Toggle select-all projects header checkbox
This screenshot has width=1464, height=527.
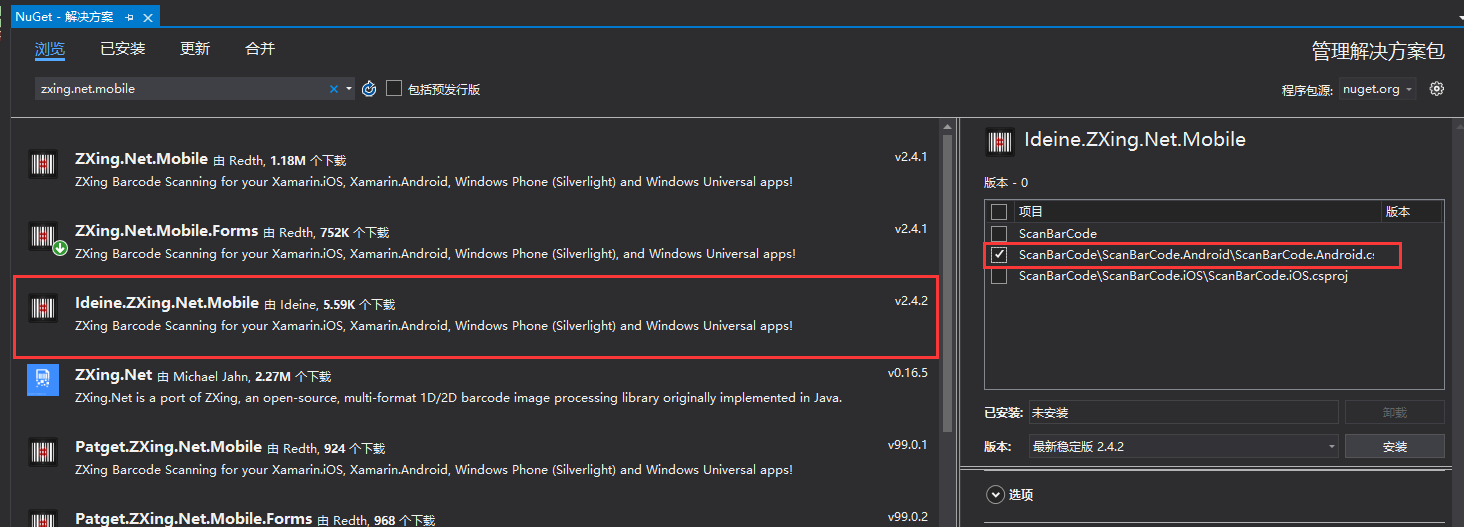click(x=998, y=212)
